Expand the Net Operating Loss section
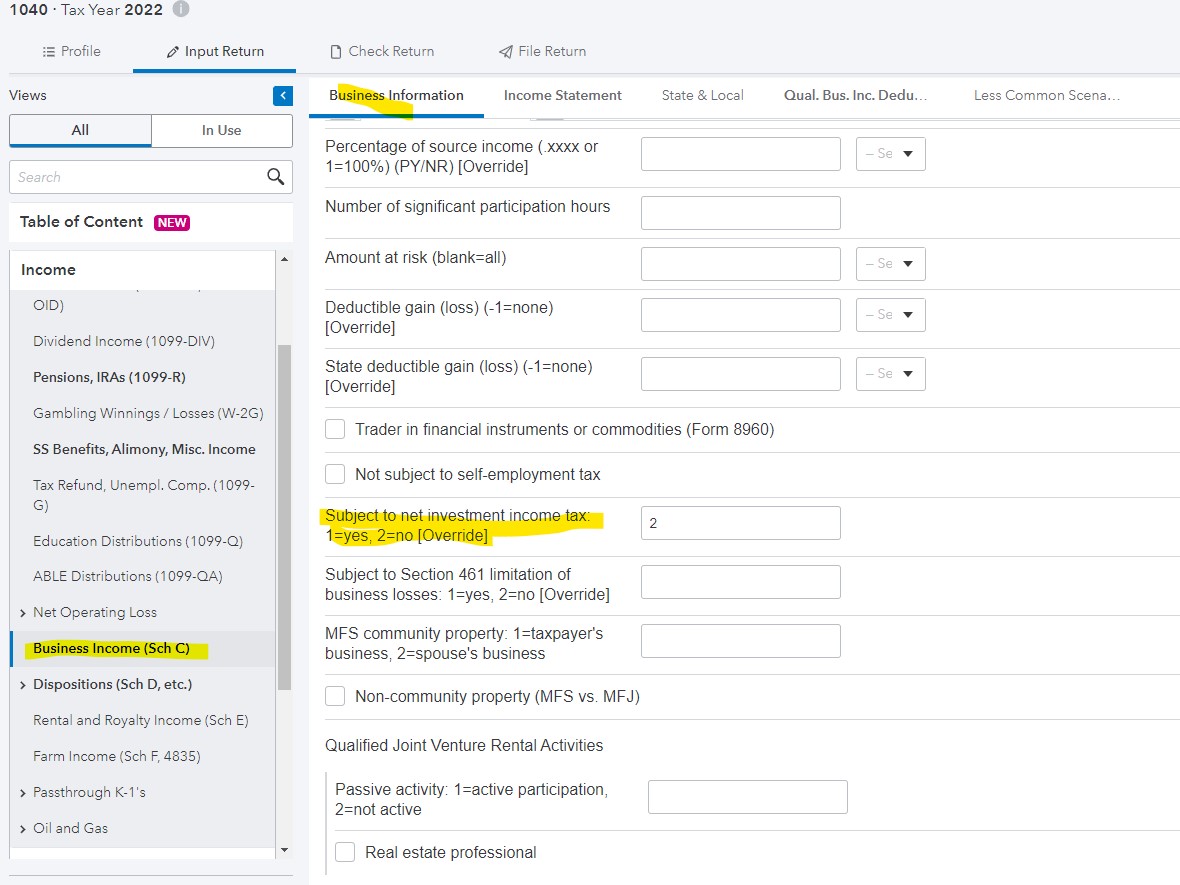 pyautogui.click(x=22, y=612)
